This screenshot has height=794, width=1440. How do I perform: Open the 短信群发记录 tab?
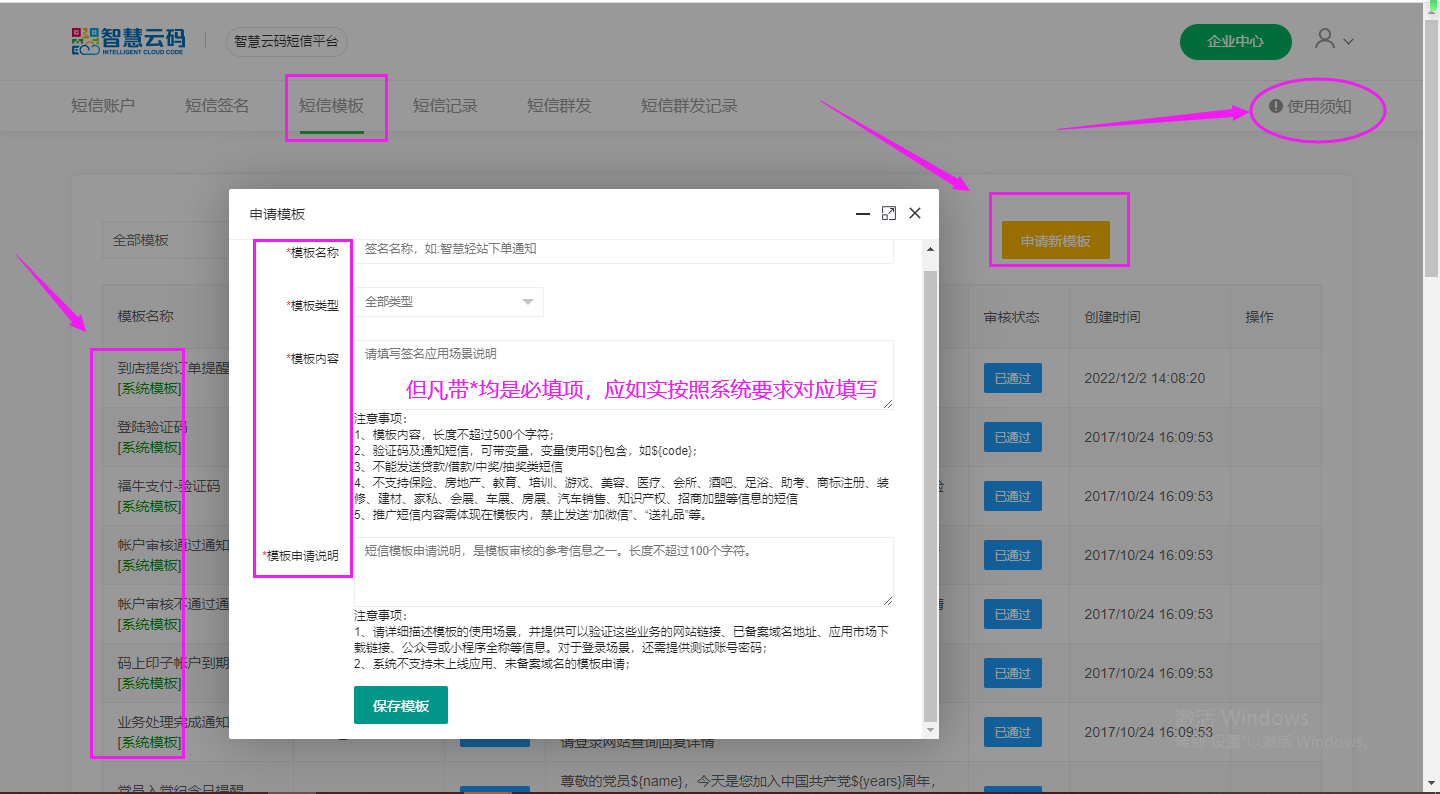[689, 106]
